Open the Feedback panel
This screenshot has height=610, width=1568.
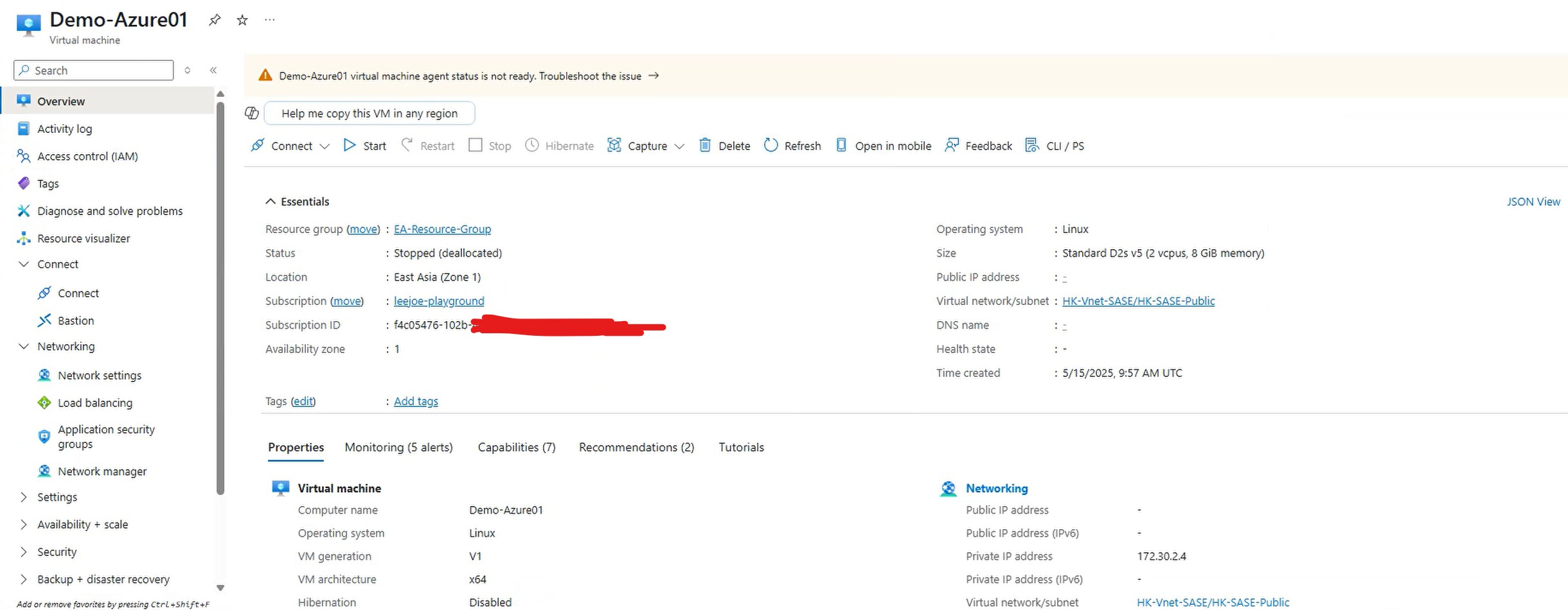tap(978, 146)
